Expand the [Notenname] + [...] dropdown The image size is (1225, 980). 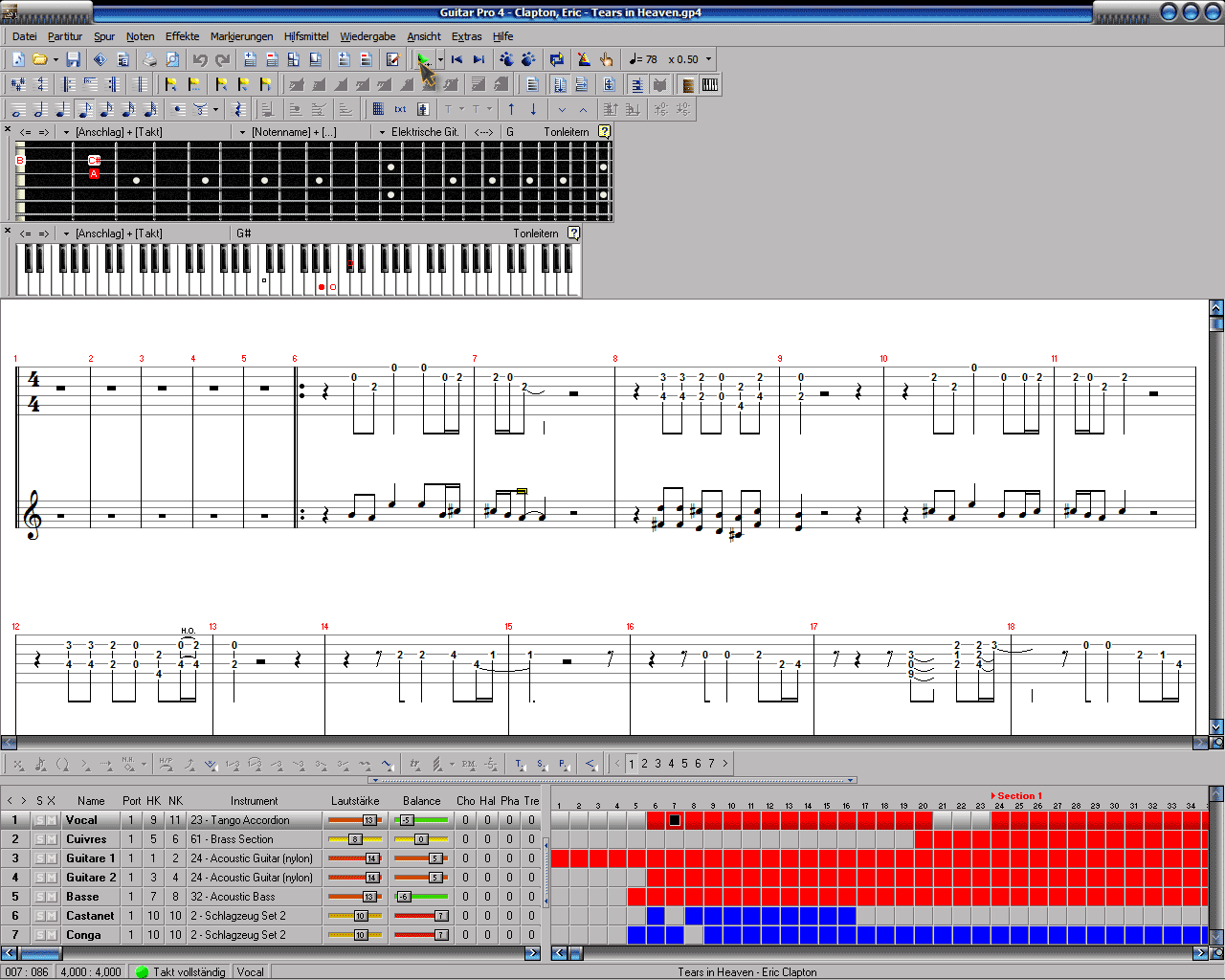coord(242,132)
